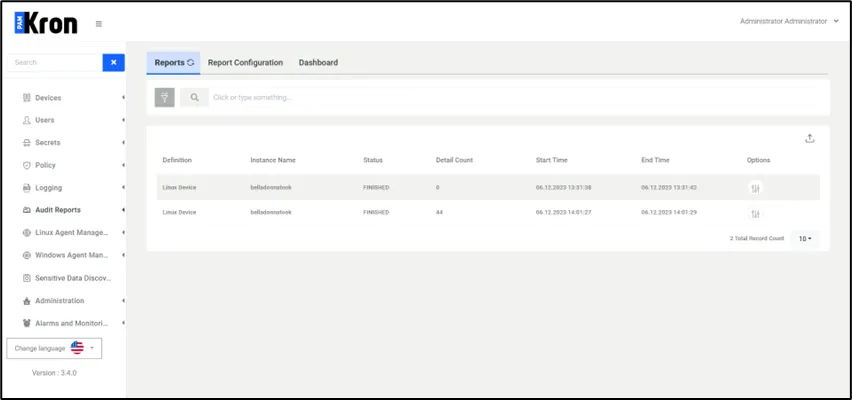Expand the Users menu arrow
The width and height of the screenshot is (852, 400).
click(123, 120)
